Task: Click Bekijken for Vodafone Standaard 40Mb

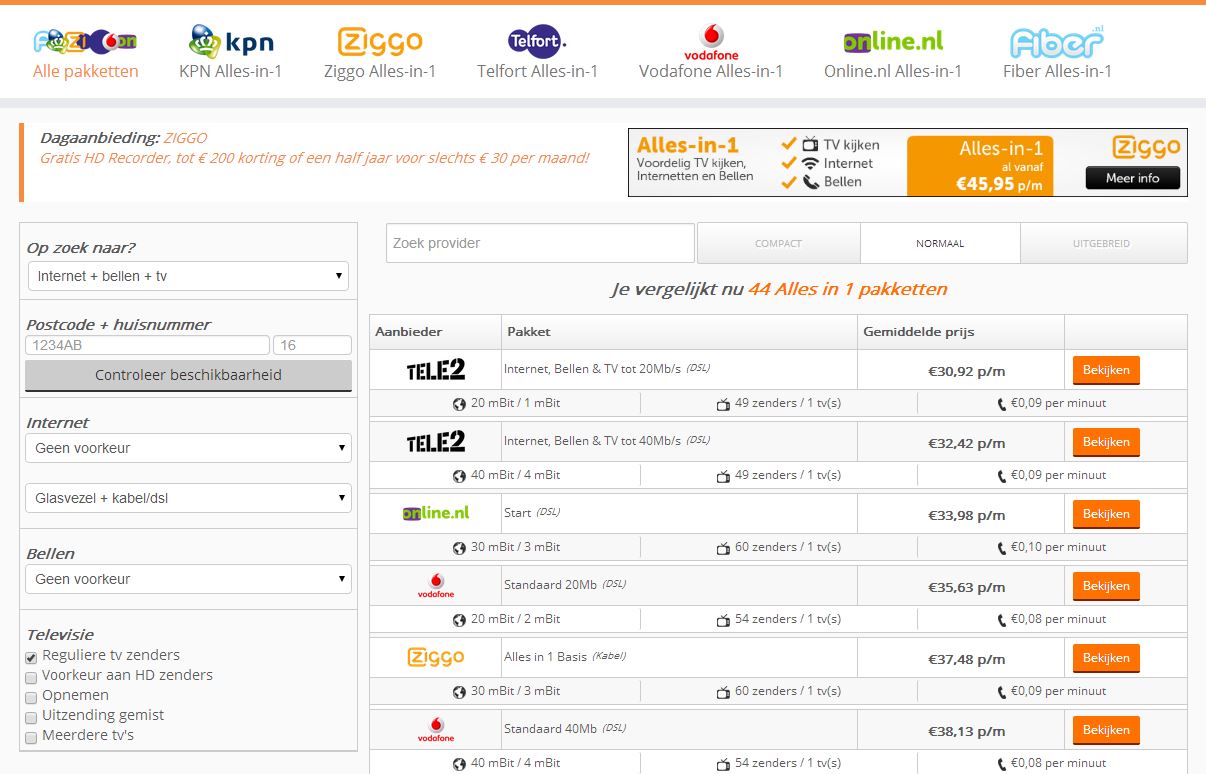Action: click(1106, 730)
